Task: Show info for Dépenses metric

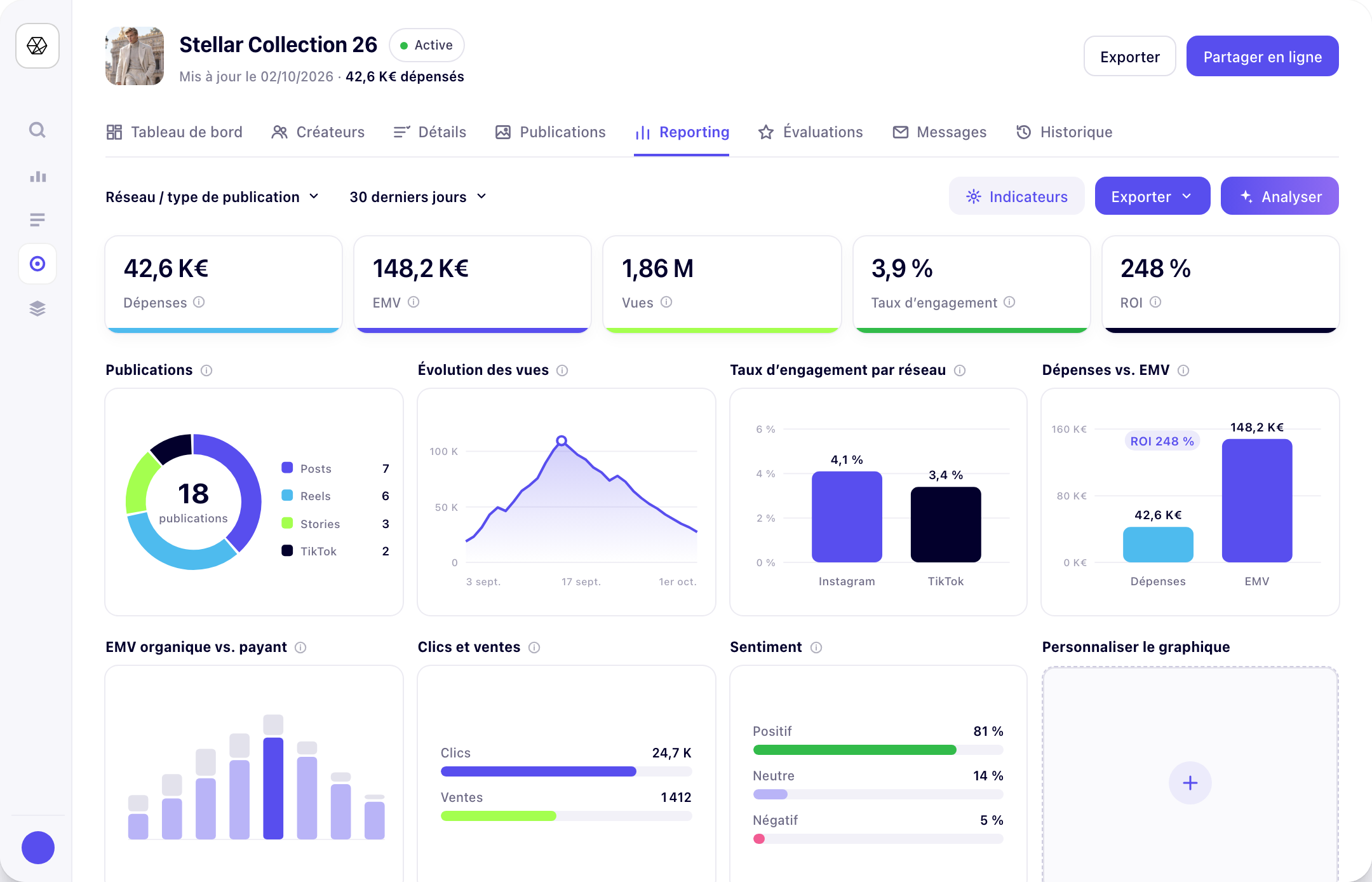Action: (x=199, y=302)
